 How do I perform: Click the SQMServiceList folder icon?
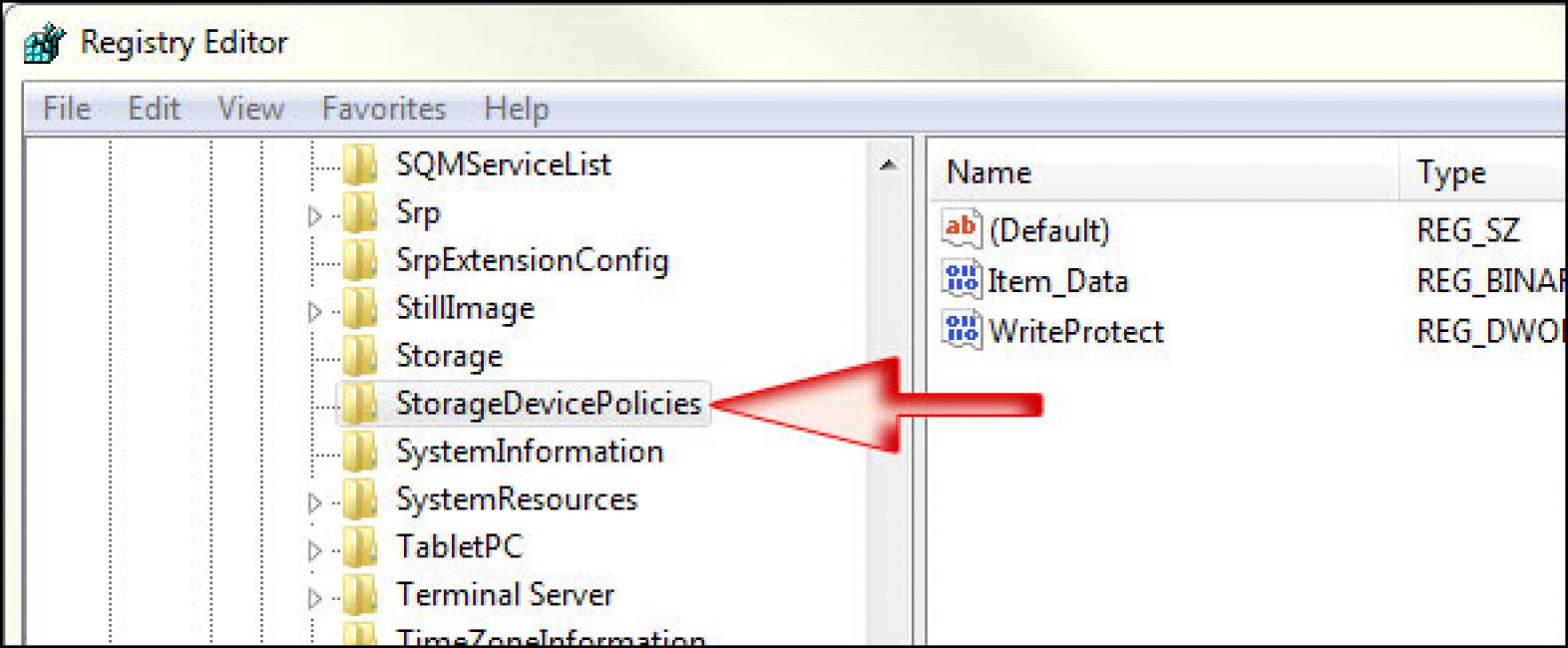pyautogui.click(x=360, y=164)
